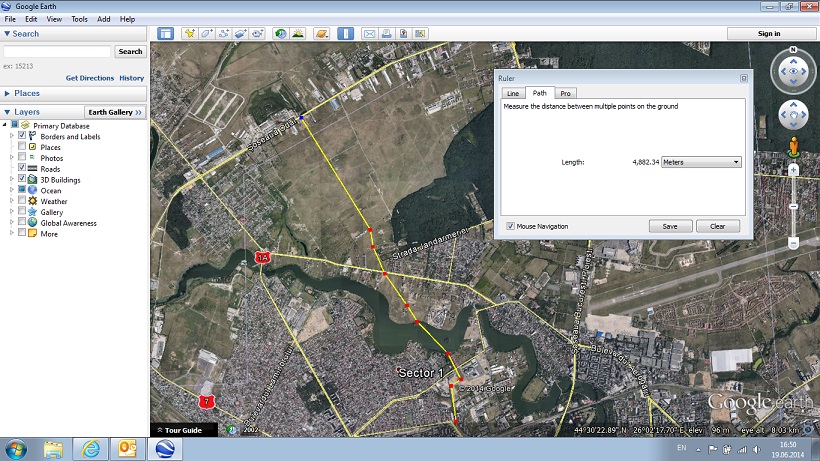This screenshot has height=461, width=820.
Task: Check the Global Awareness layer checkbox
Action: pyautogui.click(x=21, y=222)
